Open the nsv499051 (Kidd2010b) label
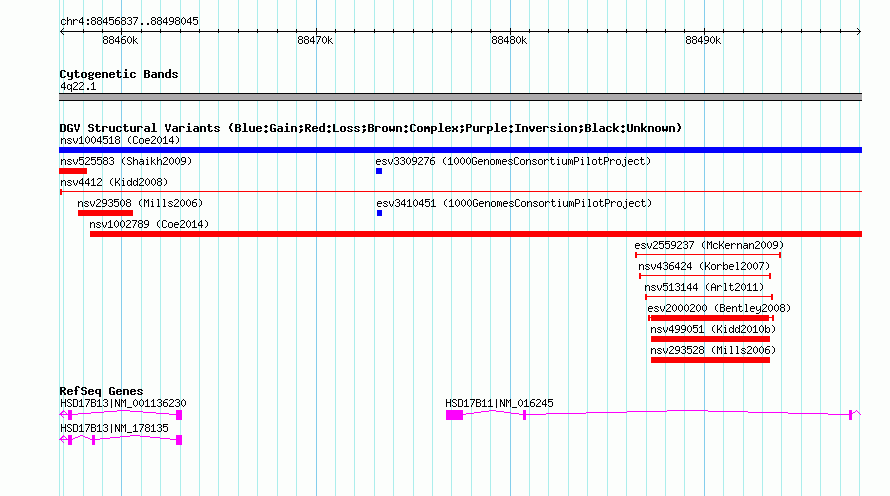This screenshot has height=496, width=890. pos(713,329)
